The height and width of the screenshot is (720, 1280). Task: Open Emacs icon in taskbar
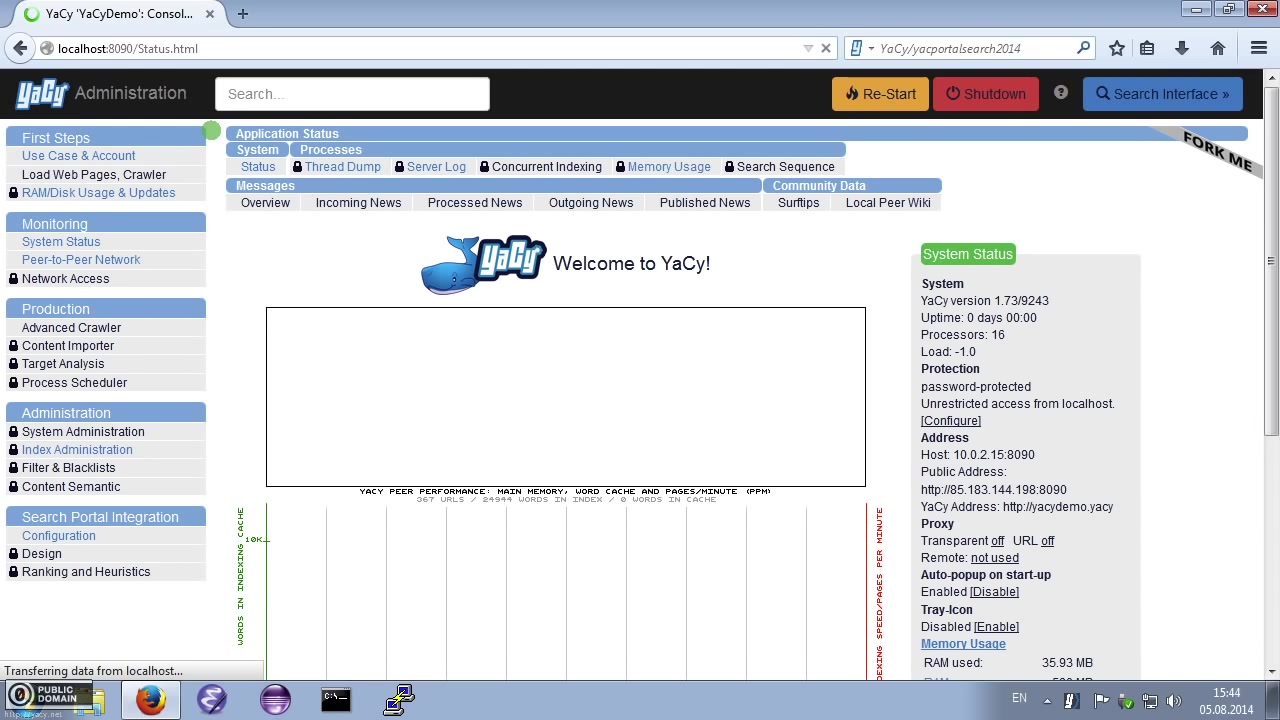(212, 700)
